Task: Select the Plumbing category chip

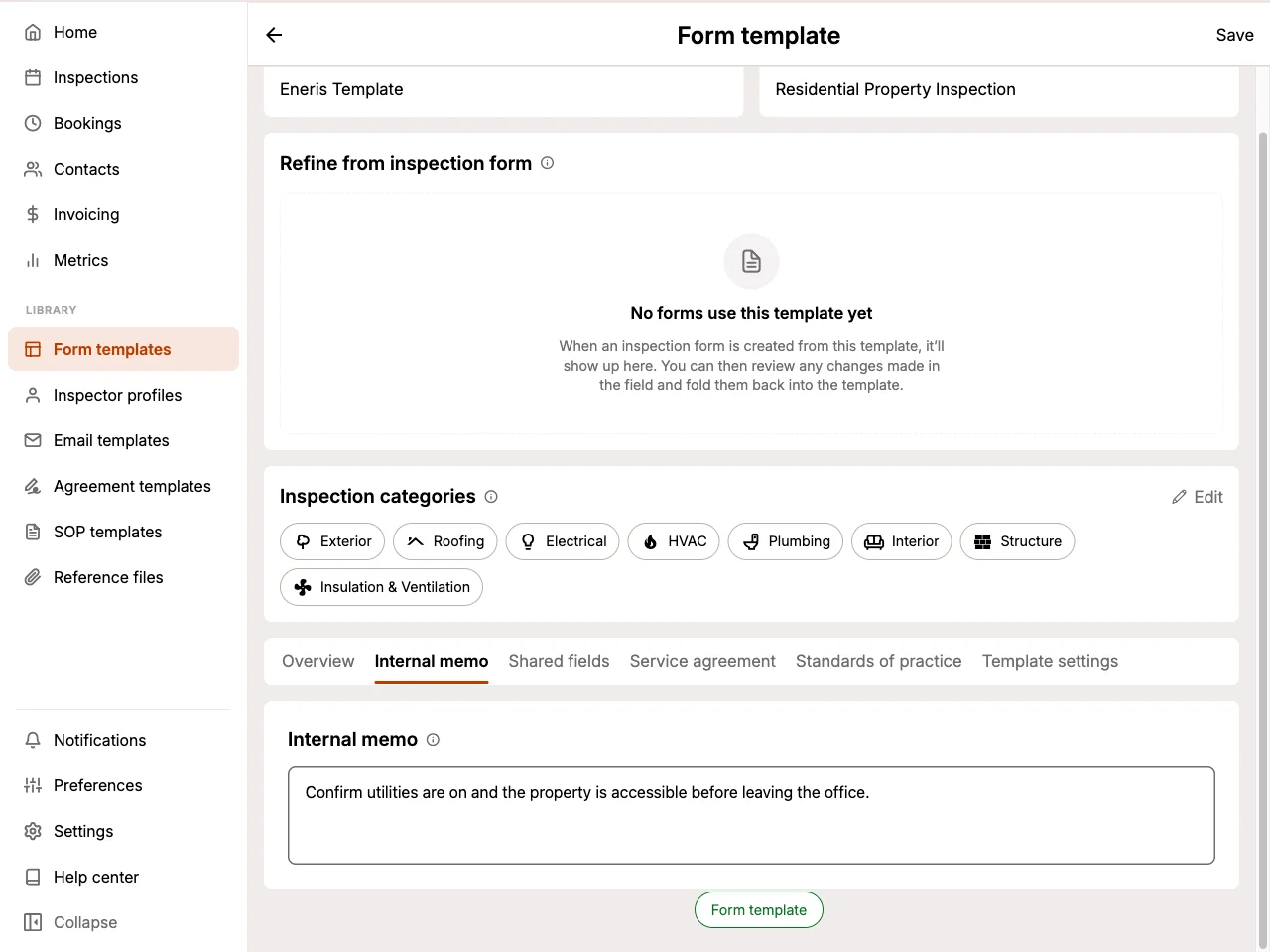Action: (786, 541)
